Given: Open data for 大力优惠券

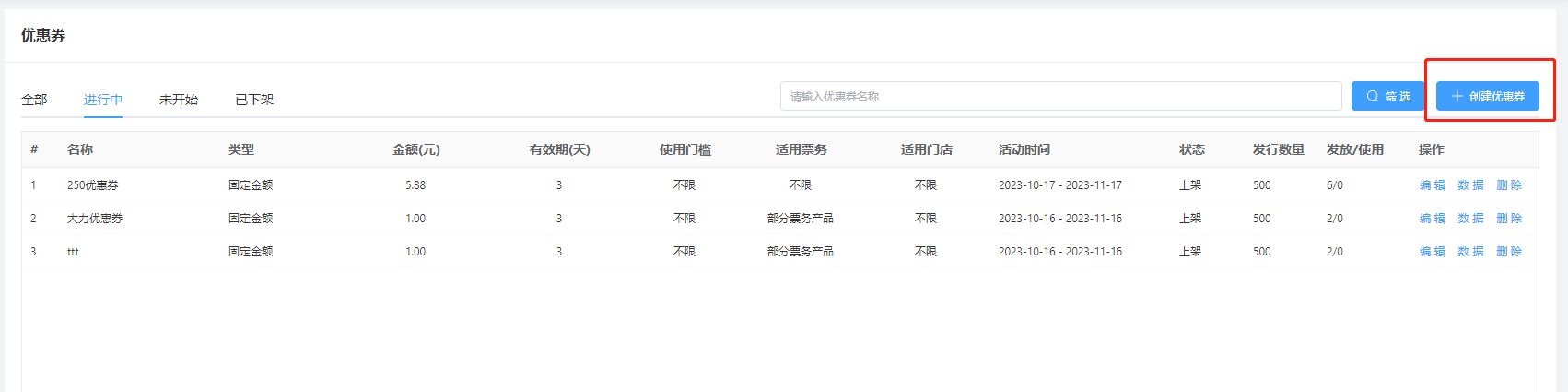Looking at the screenshot, I should point(1470,219).
